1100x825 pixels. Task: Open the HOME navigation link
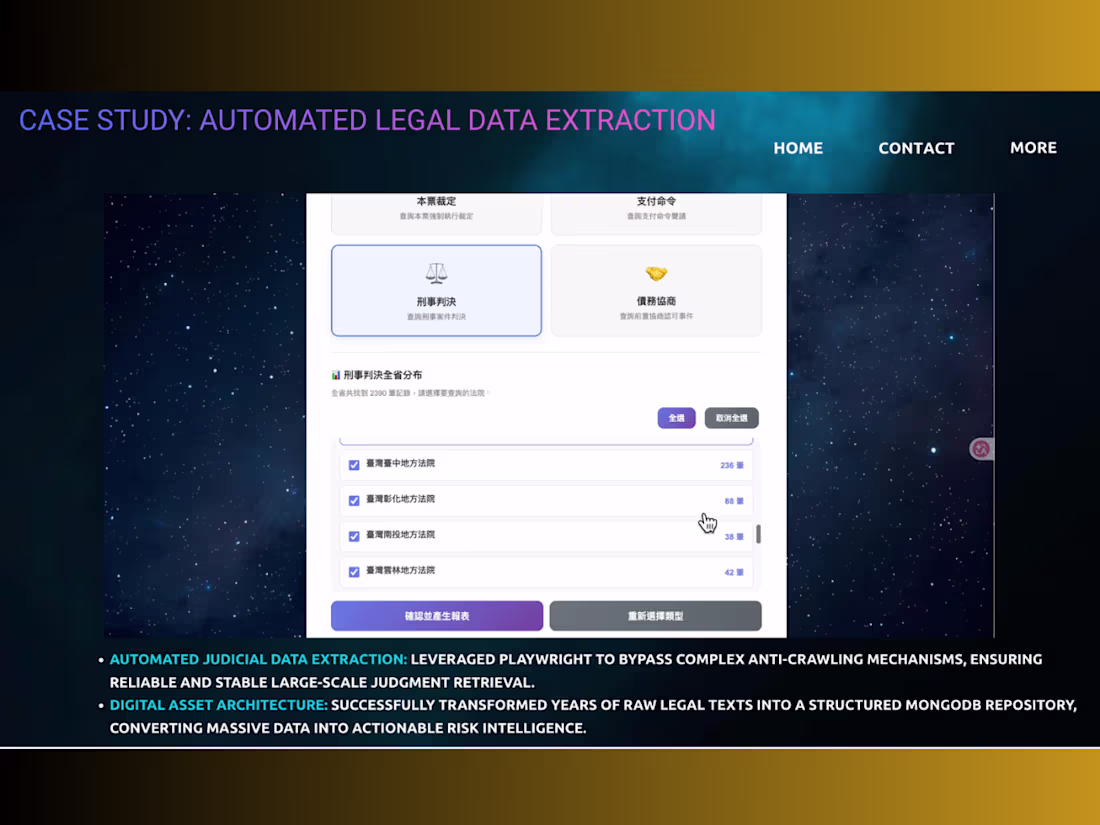point(798,148)
